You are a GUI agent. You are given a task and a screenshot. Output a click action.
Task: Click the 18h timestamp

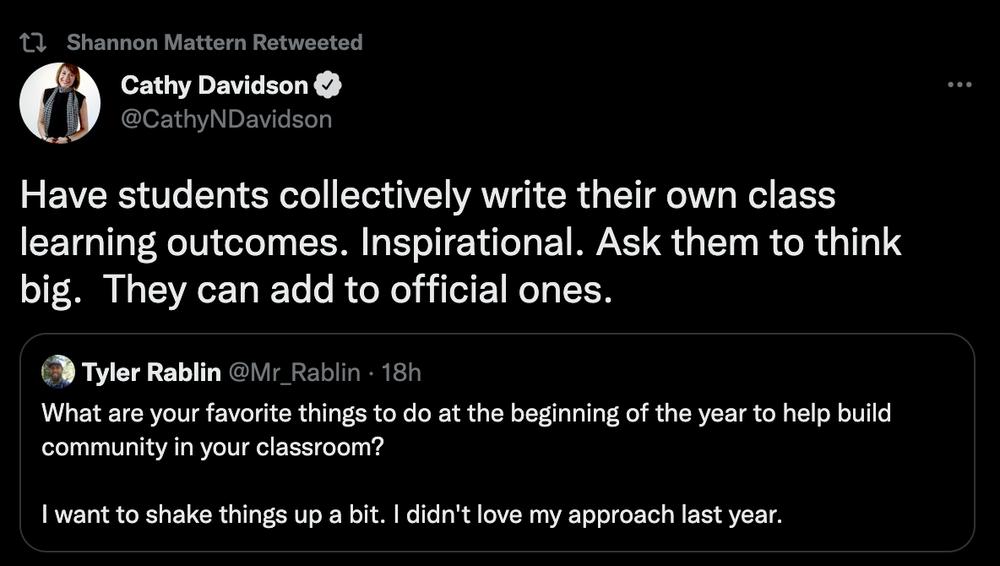(x=401, y=372)
